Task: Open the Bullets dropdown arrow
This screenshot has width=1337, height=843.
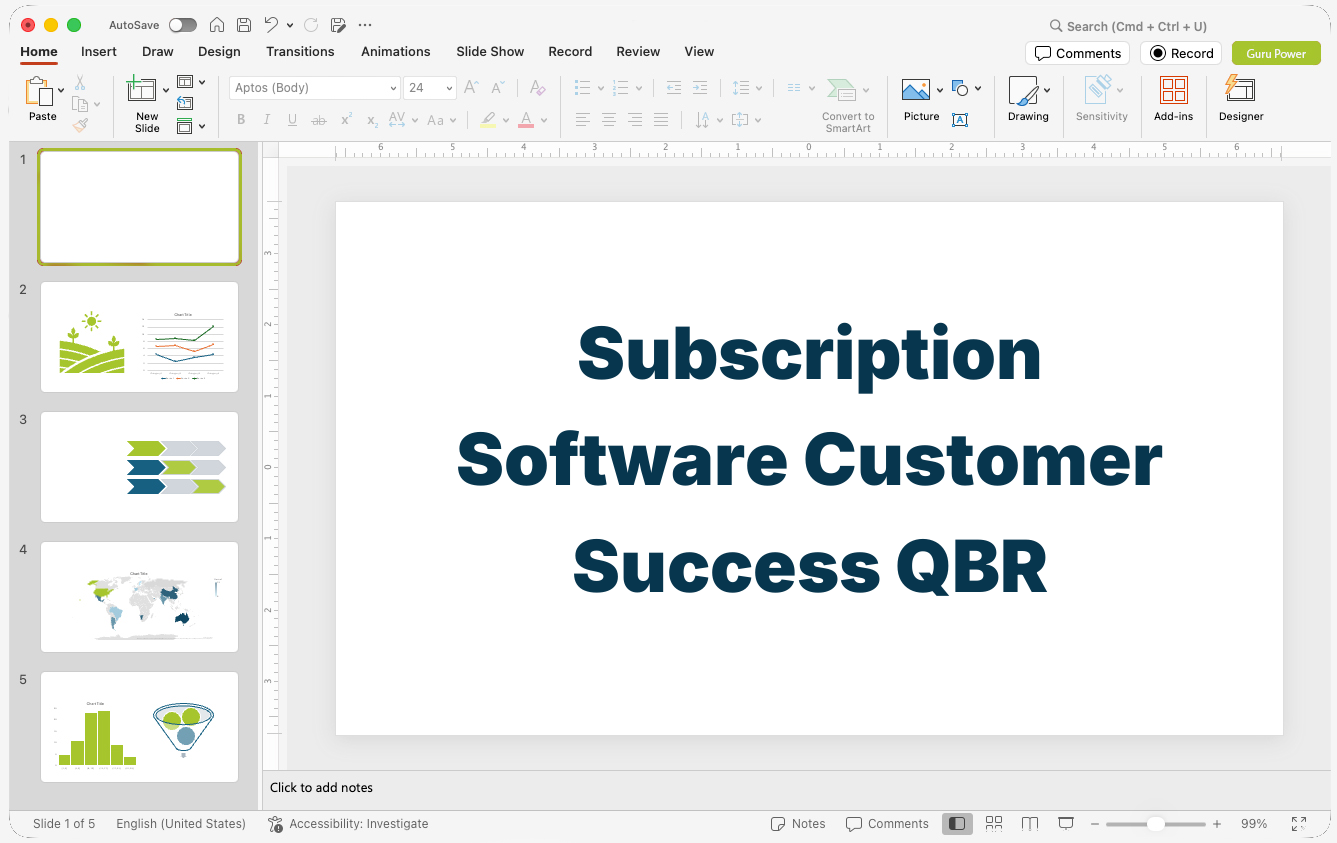Action: coord(601,88)
